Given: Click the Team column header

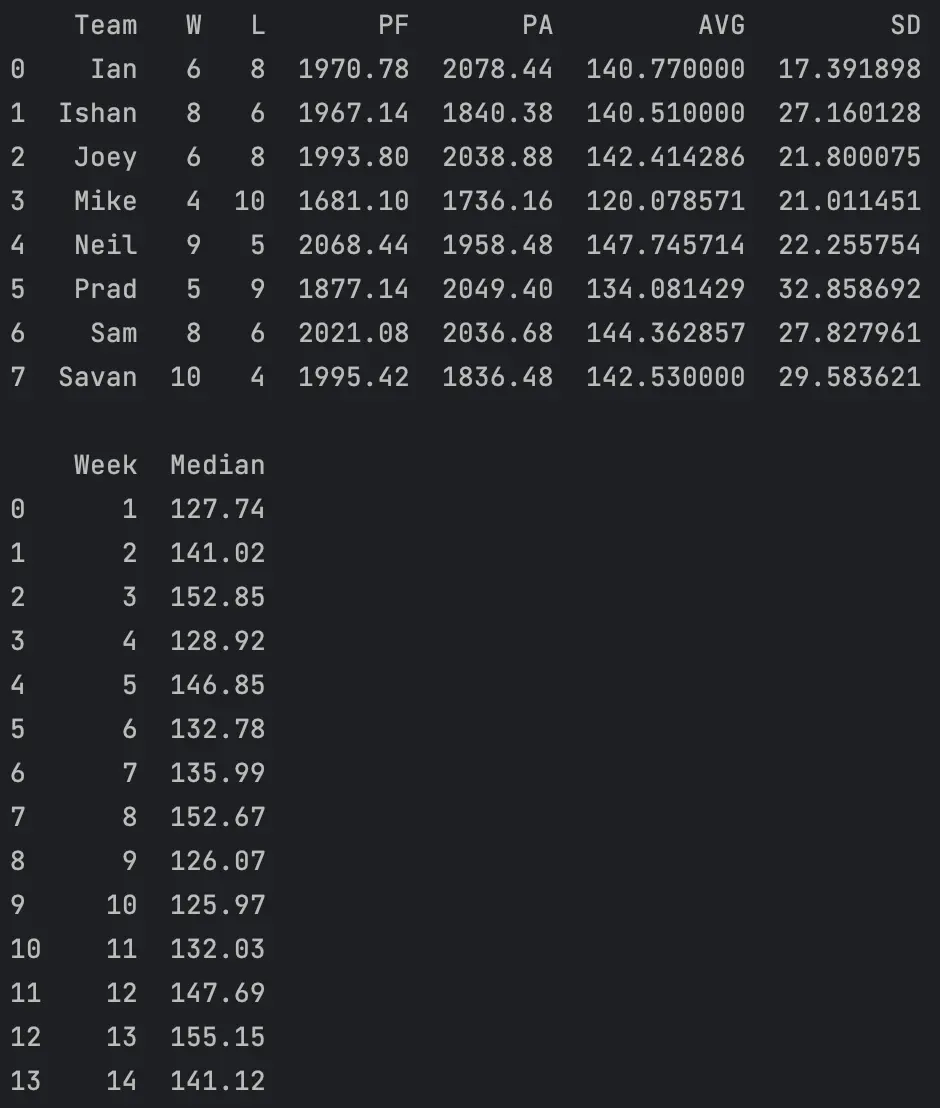Looking at the screenshot, I should (106, 25).
